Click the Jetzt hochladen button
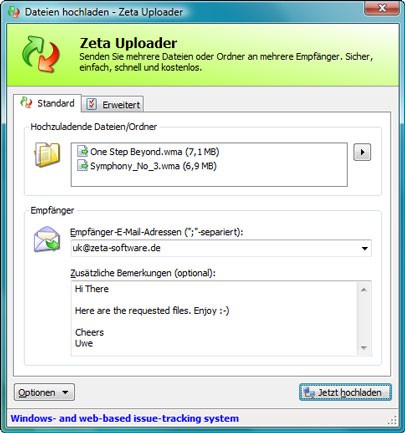Screen dimensions: 405x433 pos(345,392)
